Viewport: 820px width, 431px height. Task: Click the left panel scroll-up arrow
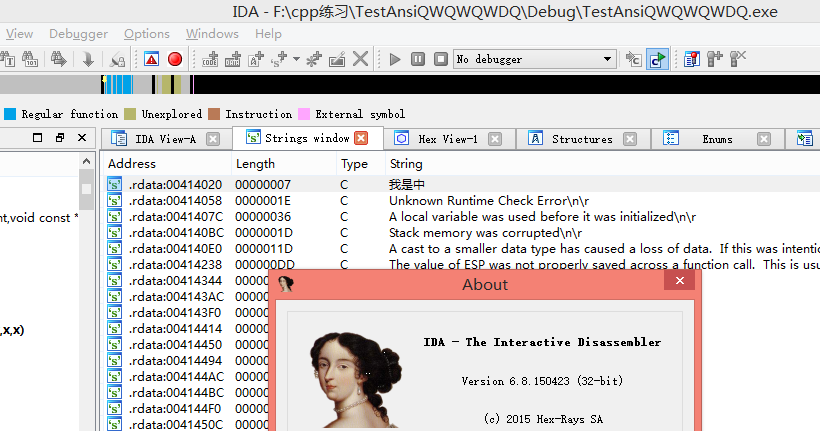pyautogui.click(x=86, y=161)
